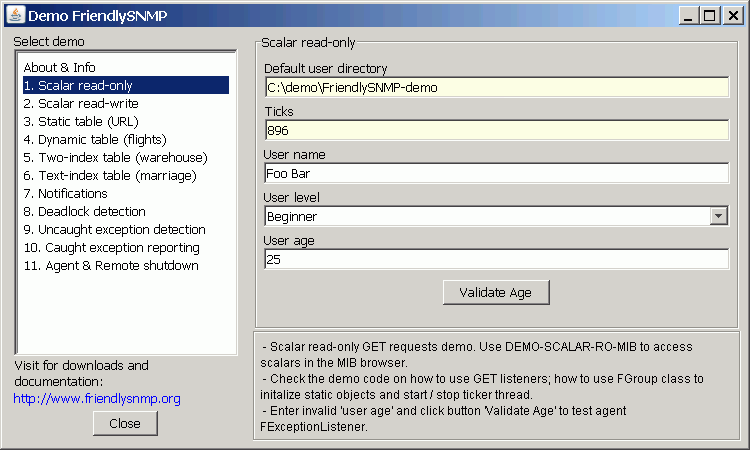750x450 pixels.
Task: Open the friendlysnmp.org link
Action: (x=97, y=398)
